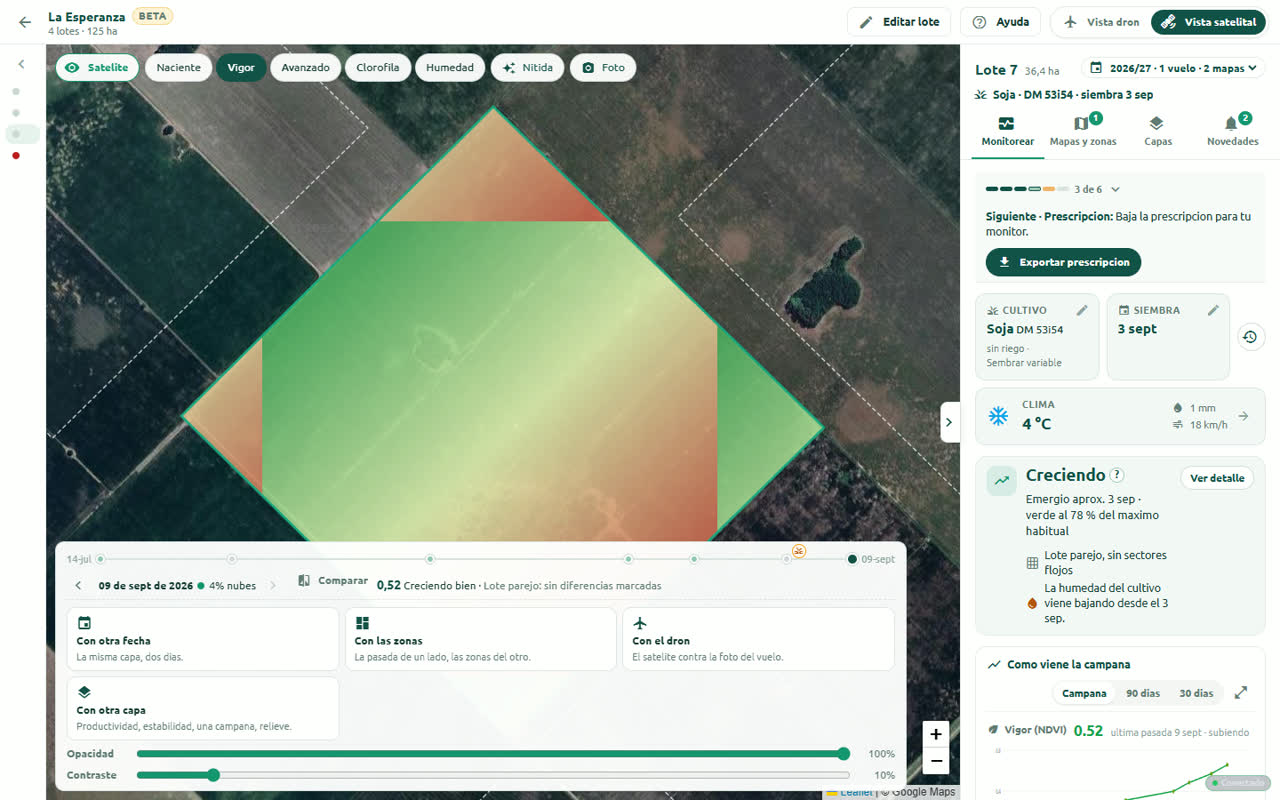Edit the Cultivo card pencil icon
This screenshot has width=1280, height=800.
coord(1082,310)
